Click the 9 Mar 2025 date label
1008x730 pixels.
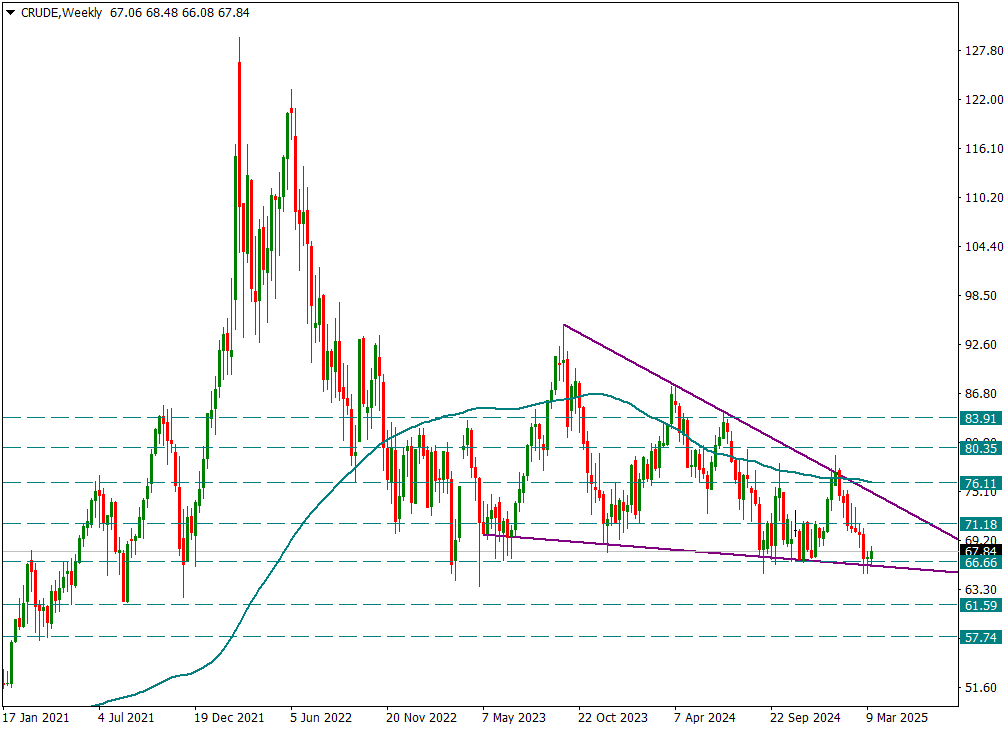tap(897, 717)
